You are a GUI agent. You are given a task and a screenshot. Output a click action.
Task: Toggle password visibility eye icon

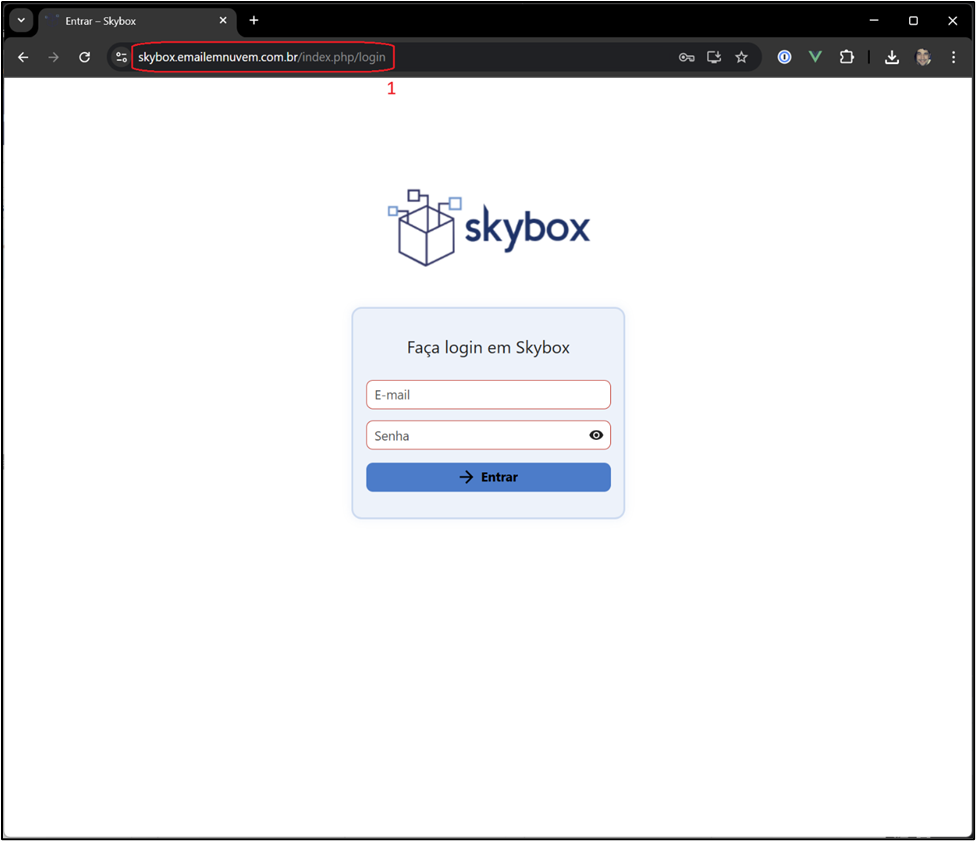[x=596, y=435]
